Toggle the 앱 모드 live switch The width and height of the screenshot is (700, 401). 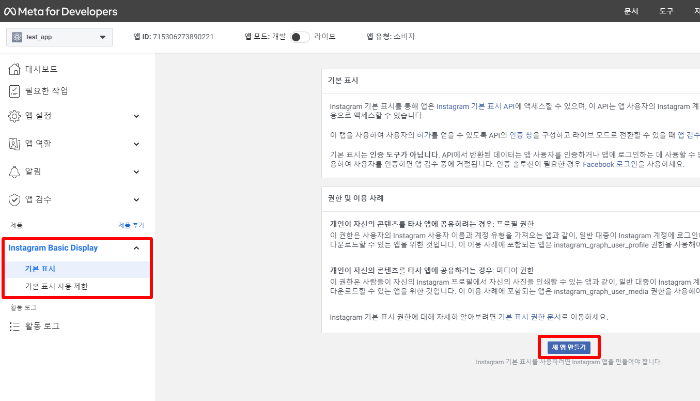coord(300,37)
